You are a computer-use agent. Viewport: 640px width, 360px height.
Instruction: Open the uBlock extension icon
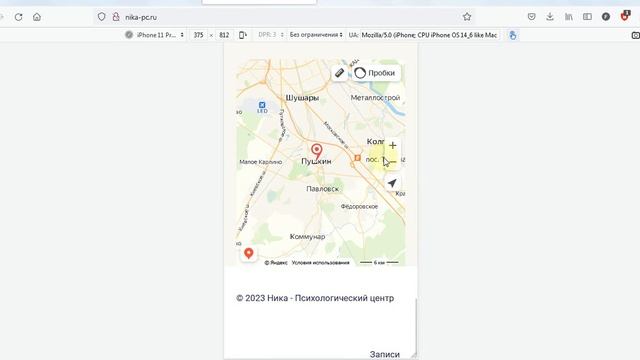point(625,16)
